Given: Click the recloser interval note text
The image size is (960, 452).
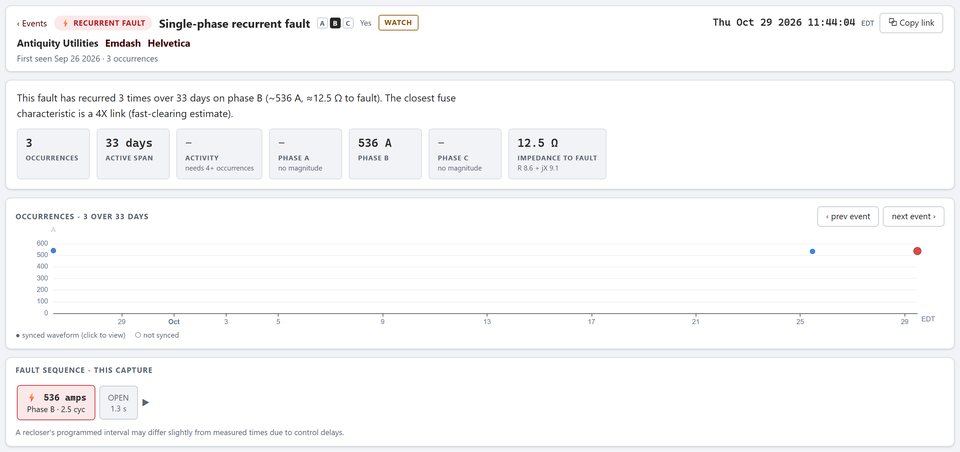Looking at the screenshot, I should coord(180,432).
